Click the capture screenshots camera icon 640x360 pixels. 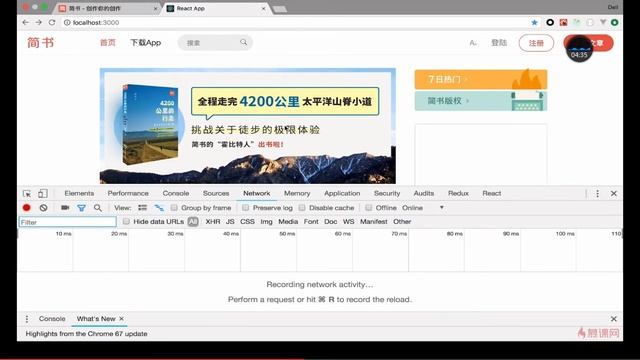pos(65,208)
